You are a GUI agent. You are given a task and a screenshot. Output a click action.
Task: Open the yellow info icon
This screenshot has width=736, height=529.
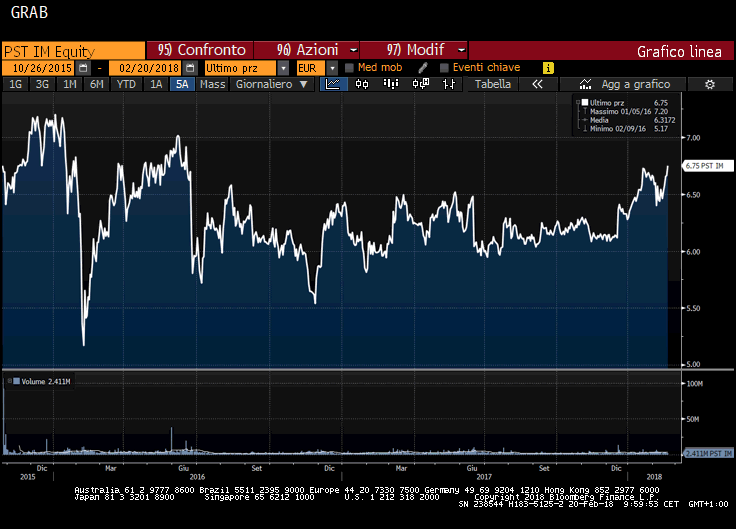tap(548, 68)
